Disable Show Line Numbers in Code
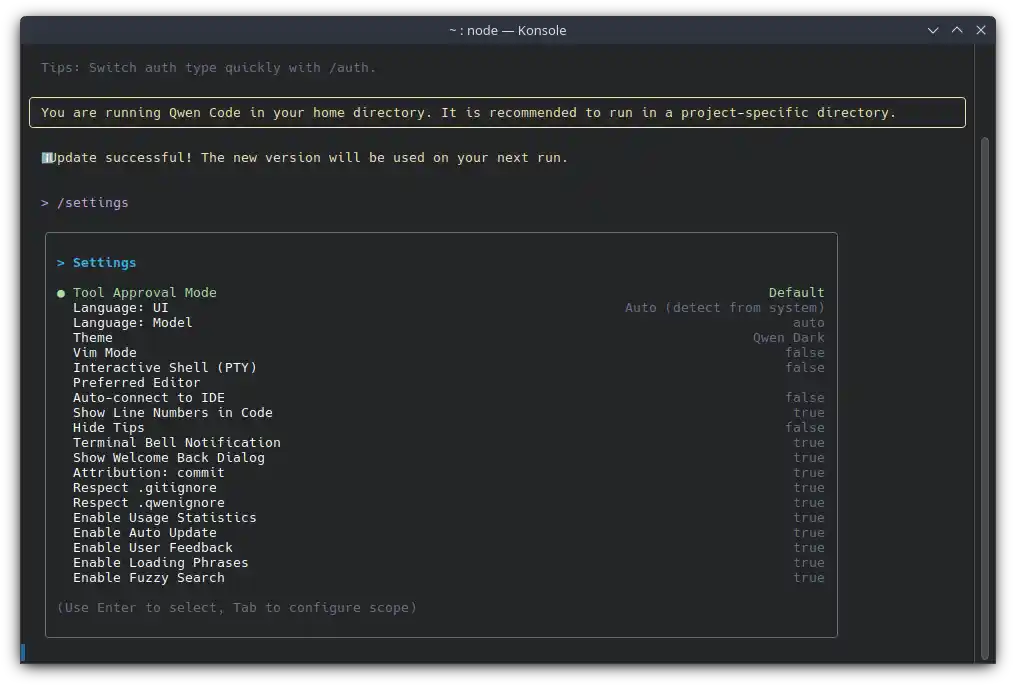Viewport: 1016px width, 688px height. 172,412
